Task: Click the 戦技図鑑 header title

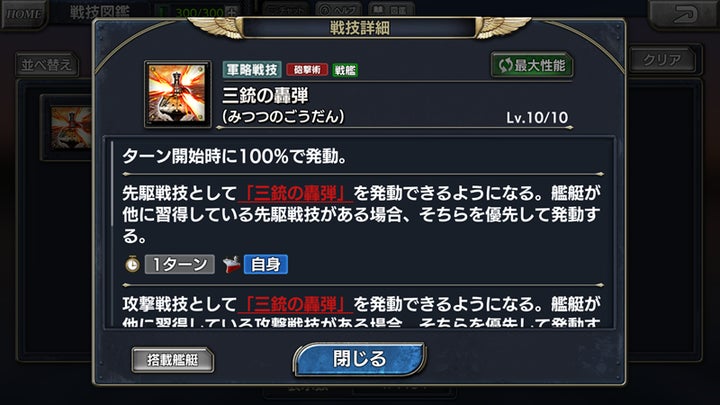Action: pyautogui.click(x=99, y=11)
